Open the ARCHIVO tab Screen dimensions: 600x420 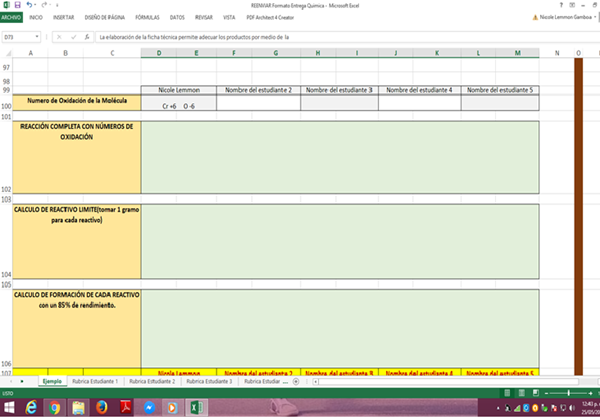click(11, 18)
